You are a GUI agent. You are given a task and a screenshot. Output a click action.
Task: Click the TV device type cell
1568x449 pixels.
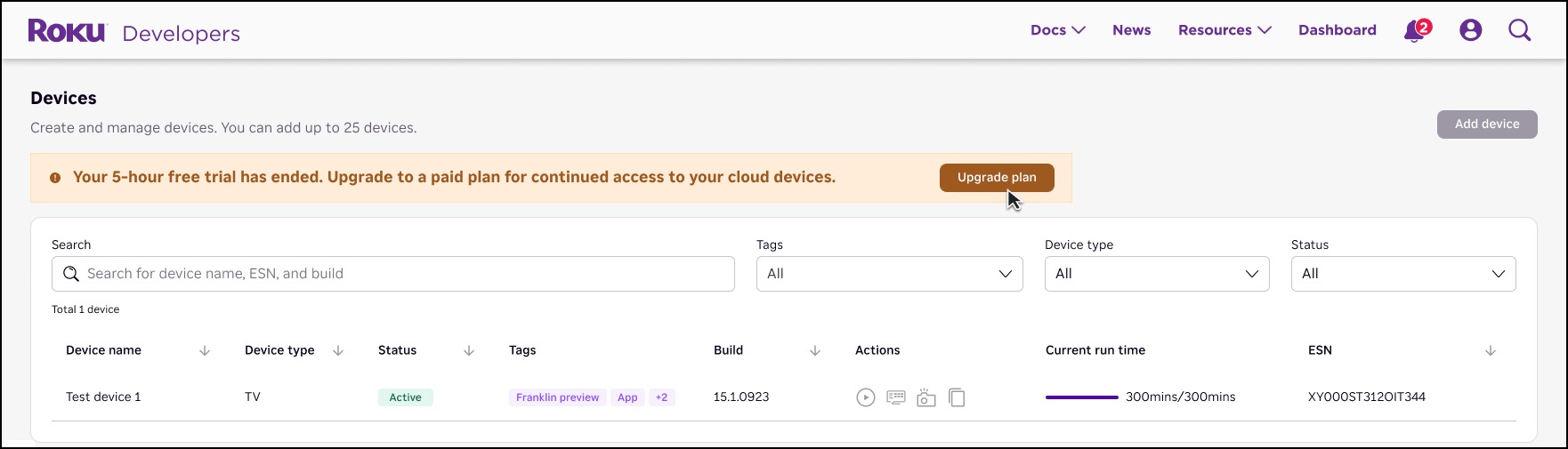pos(253,397)
